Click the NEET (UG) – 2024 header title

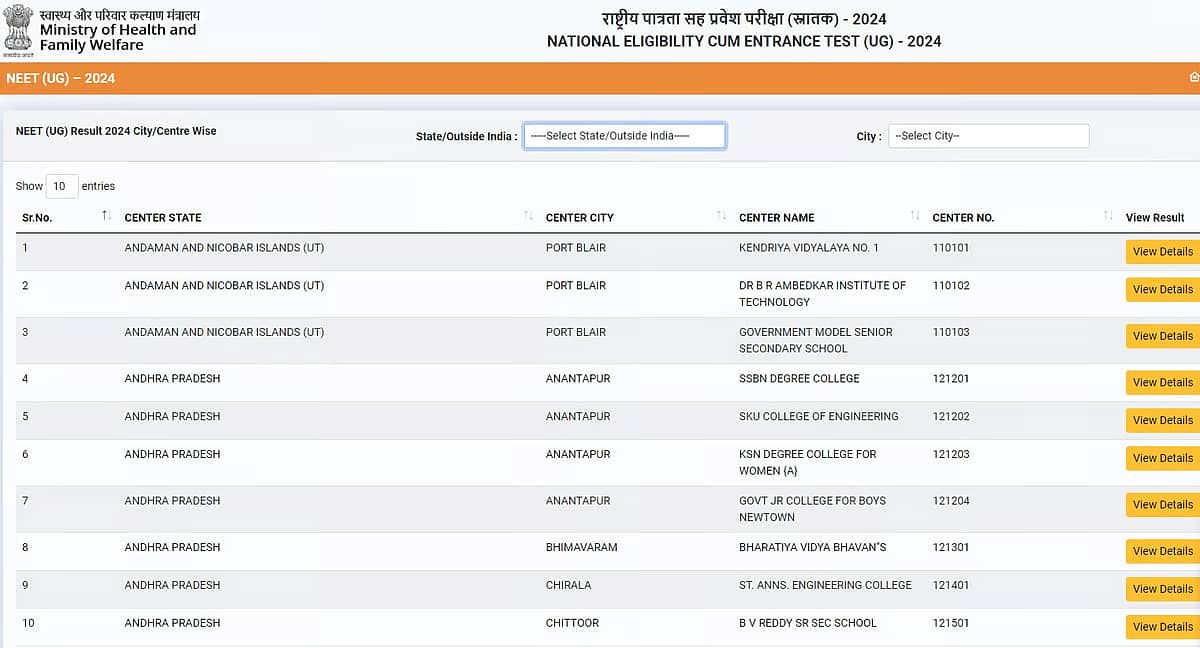coord(60,78)
